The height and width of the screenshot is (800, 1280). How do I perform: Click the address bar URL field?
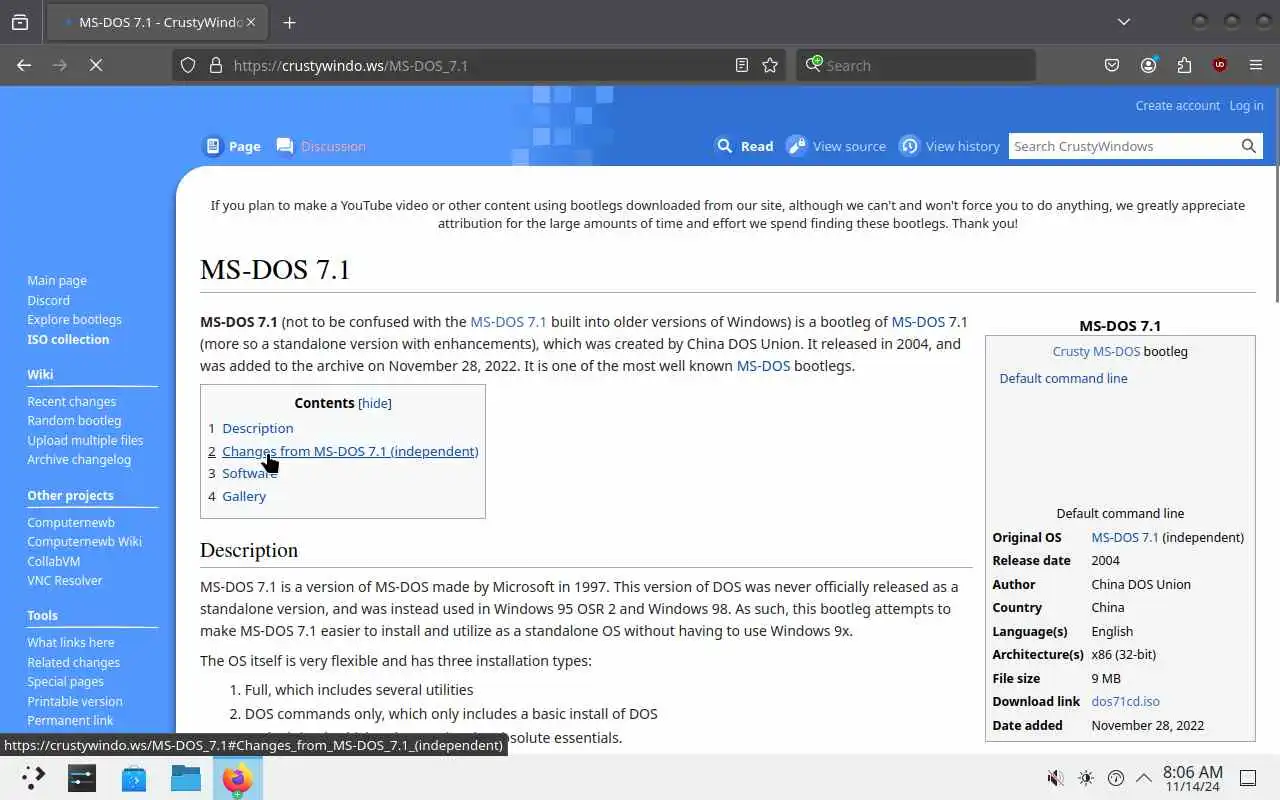click(480, 65)
